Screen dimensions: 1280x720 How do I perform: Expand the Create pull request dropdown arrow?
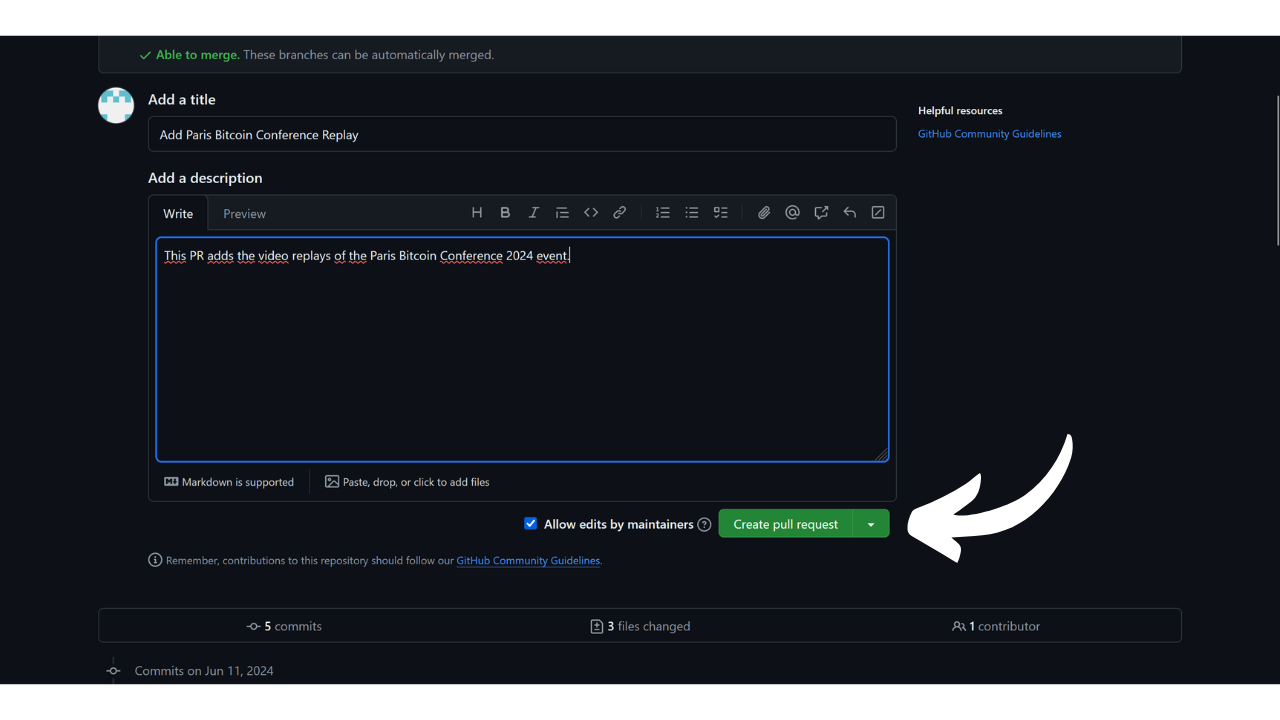871,524
